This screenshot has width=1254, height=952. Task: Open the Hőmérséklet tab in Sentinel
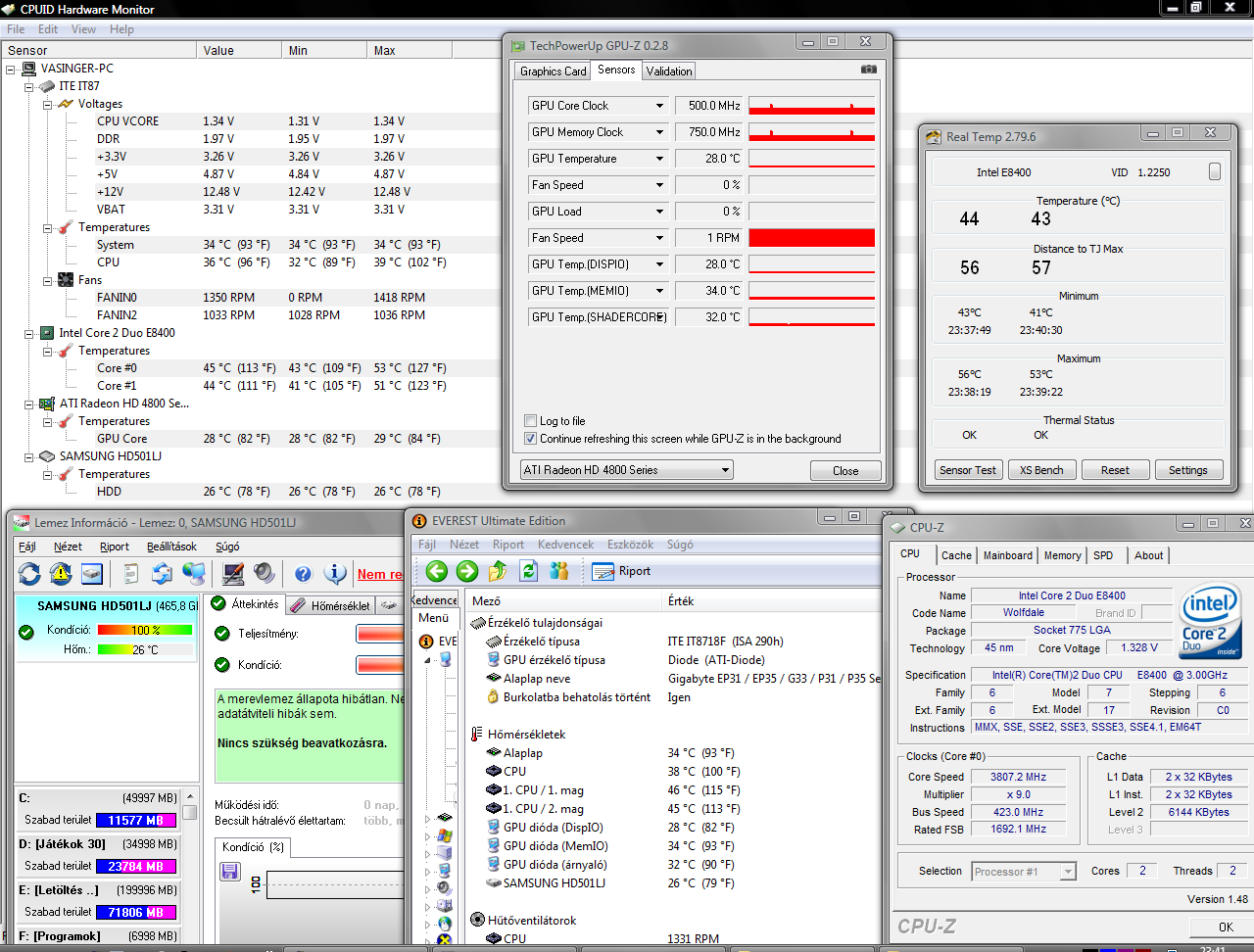click(x=332, y=605)
